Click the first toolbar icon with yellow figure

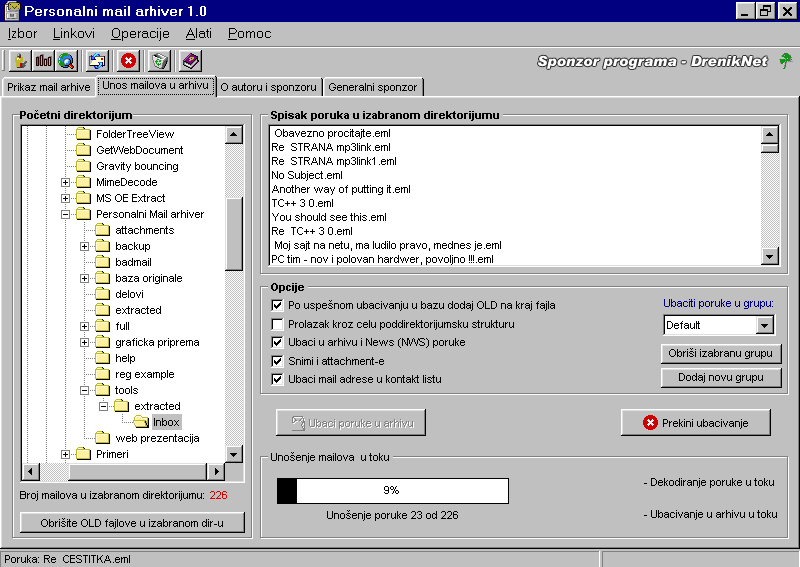(20, 61)
